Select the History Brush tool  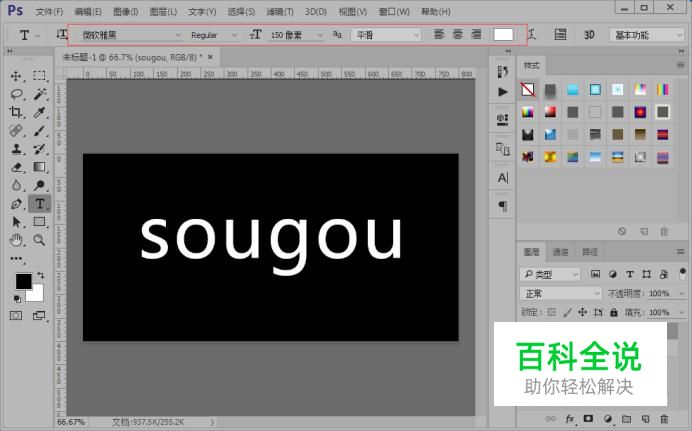point(39,149)
